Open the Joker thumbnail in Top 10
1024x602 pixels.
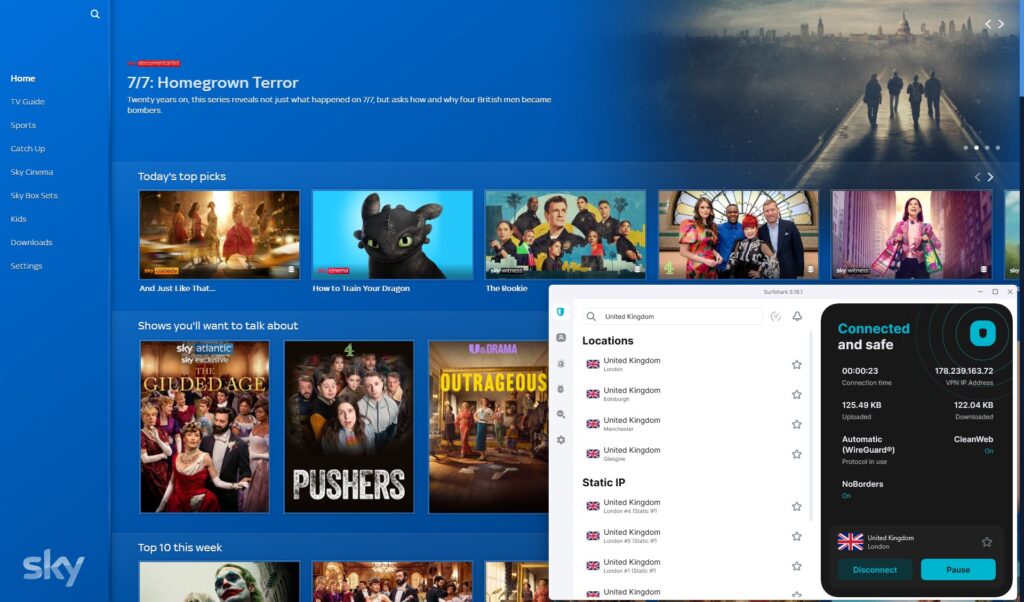pos(219,581)
